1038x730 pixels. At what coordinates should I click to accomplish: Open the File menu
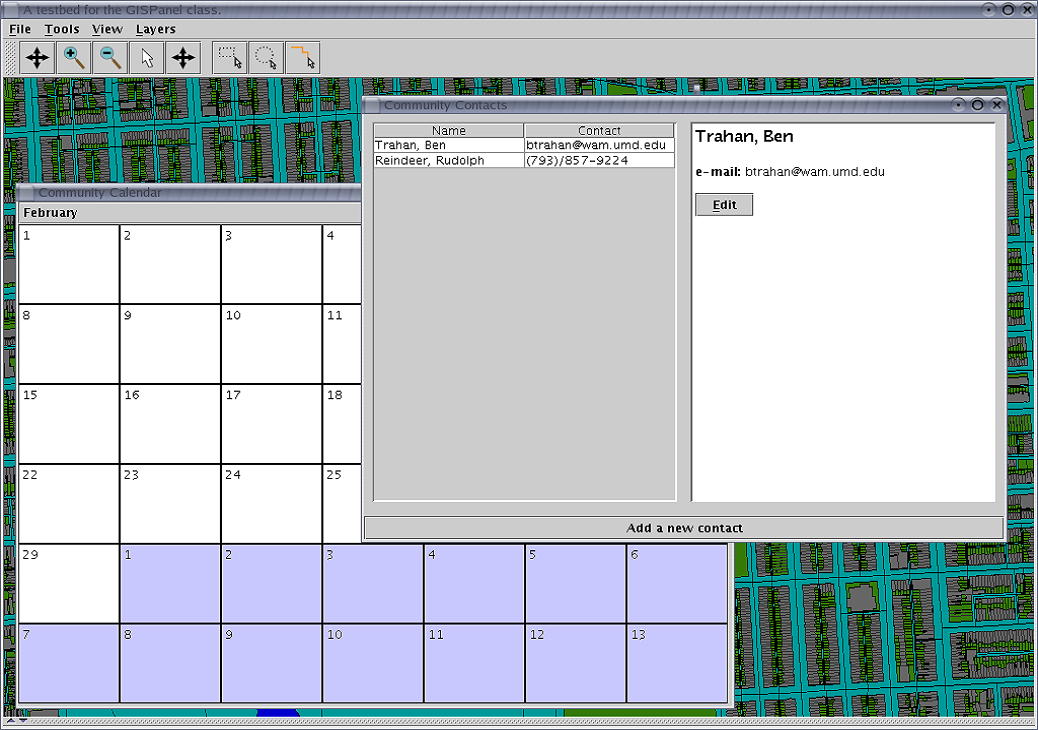click(20, 29)
